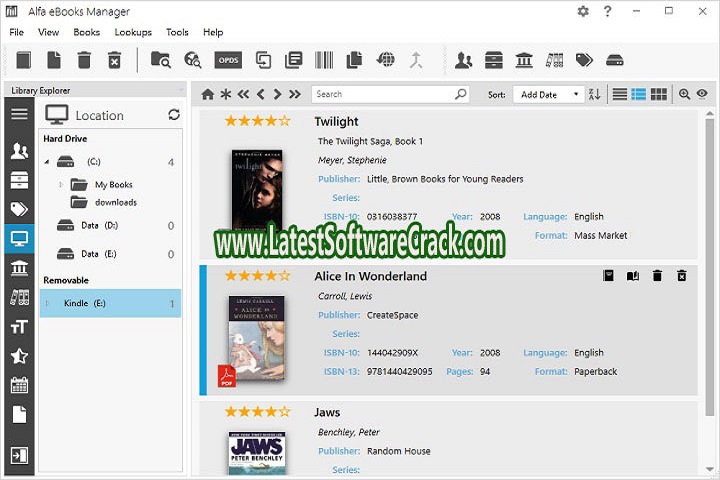Go to previous page arrow

pos(260,95)
